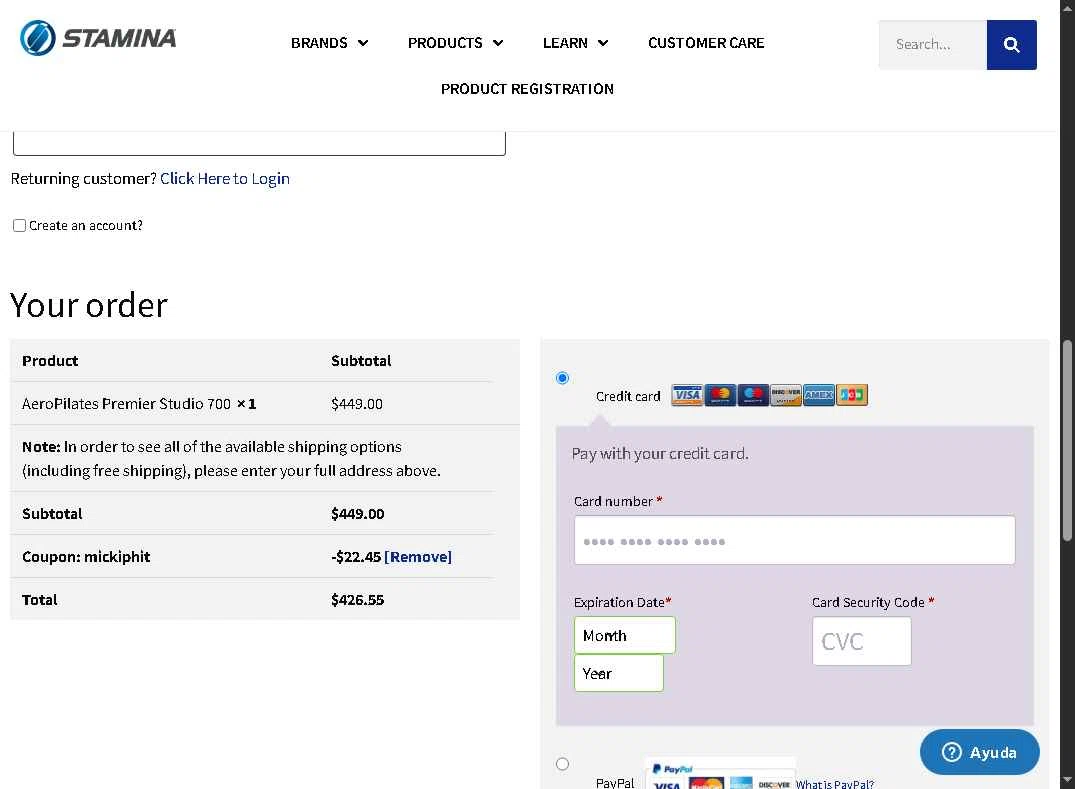The width and height of the screenshot is (1075, 789).
Task: Expand the Products menu
Action: (x=455, y=43)
